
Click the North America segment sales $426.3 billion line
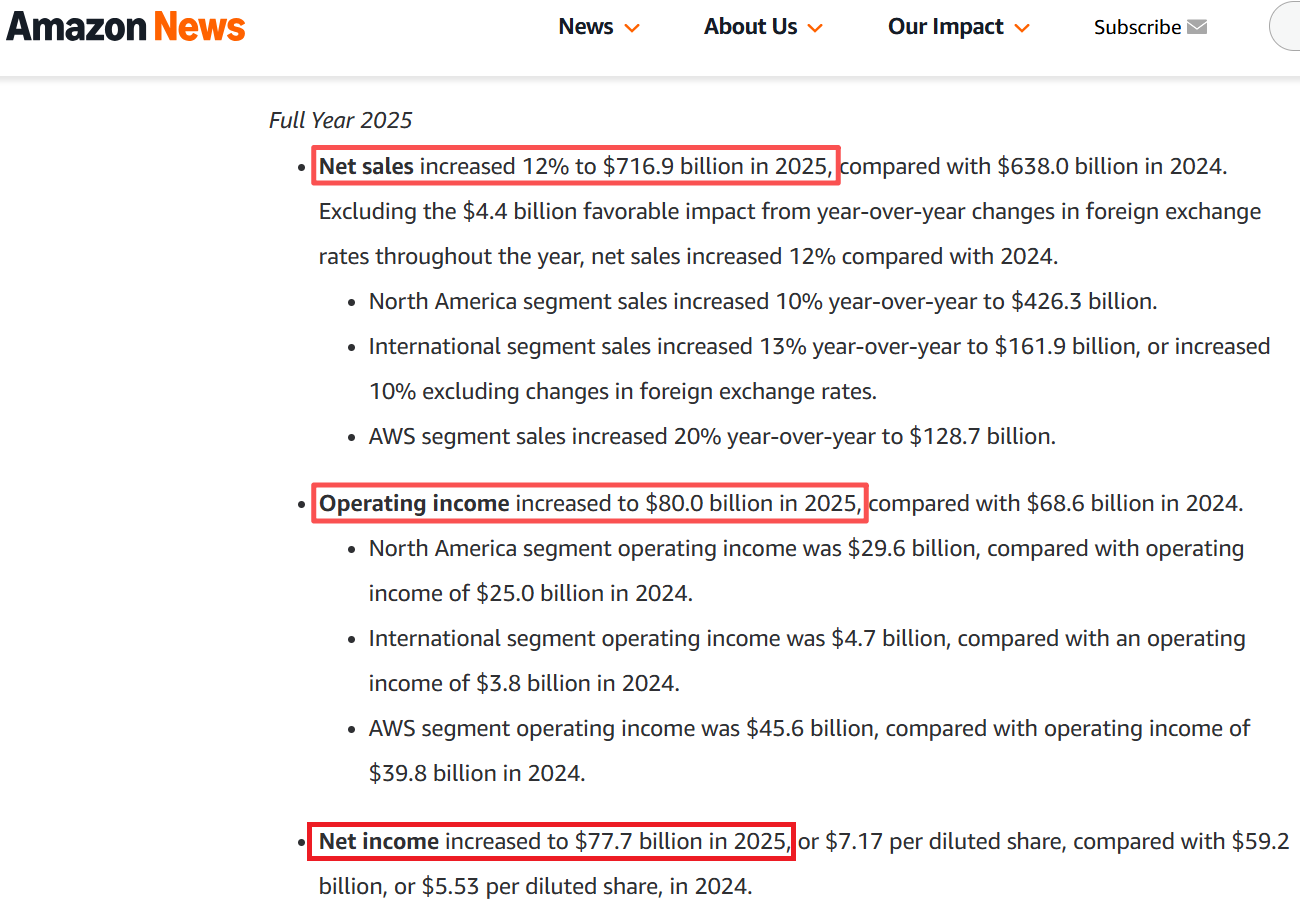[762, 301]
